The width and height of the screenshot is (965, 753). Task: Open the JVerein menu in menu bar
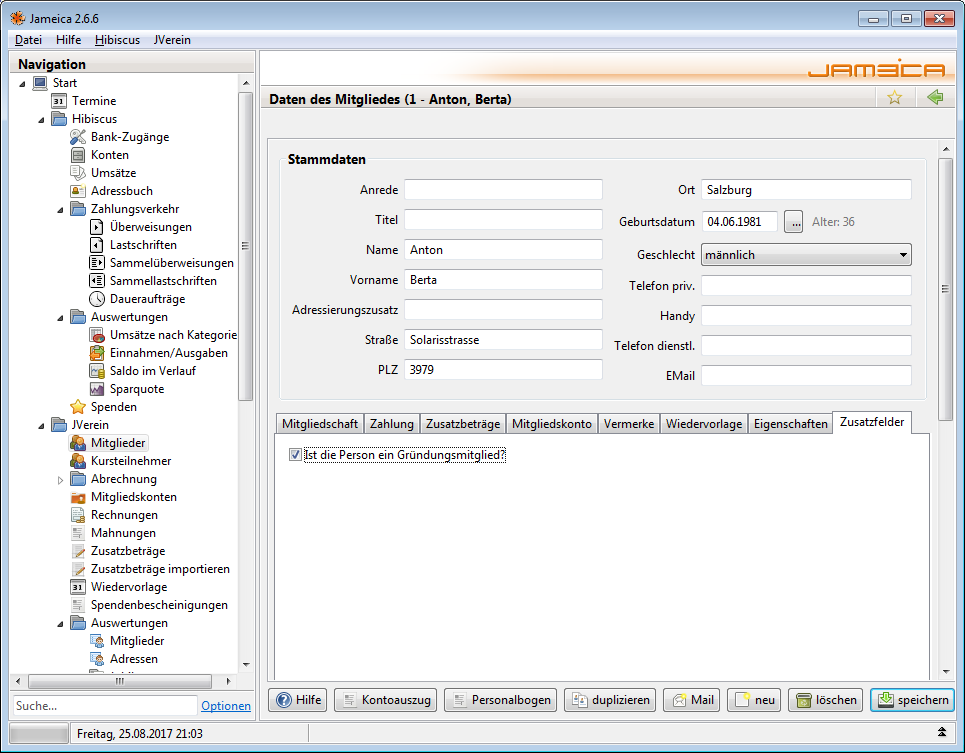172,40
